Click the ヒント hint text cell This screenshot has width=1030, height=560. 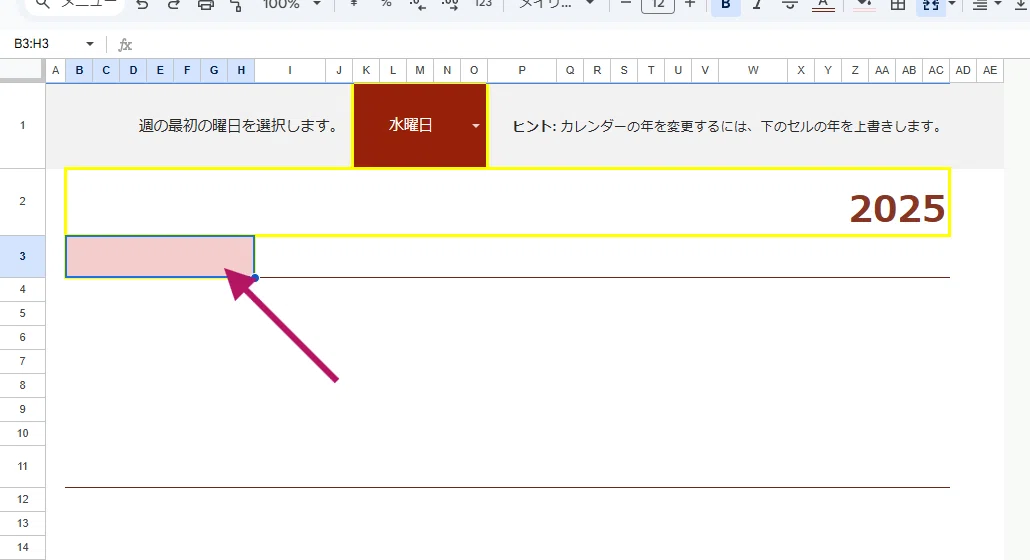[727, 126]
